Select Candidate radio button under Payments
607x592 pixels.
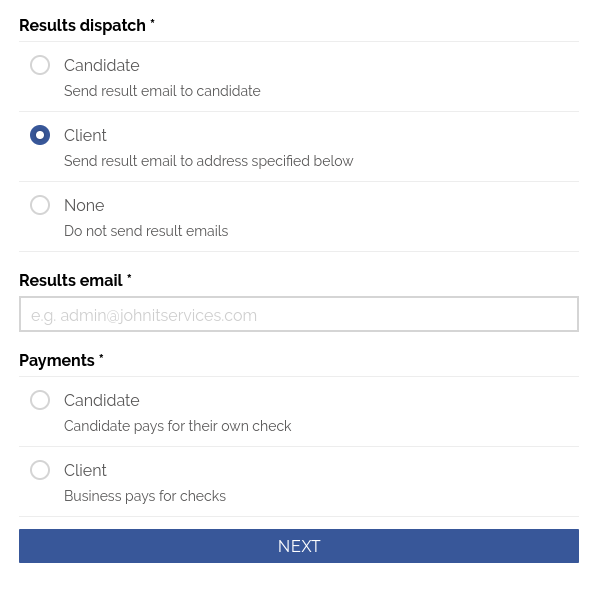point(40,400)
